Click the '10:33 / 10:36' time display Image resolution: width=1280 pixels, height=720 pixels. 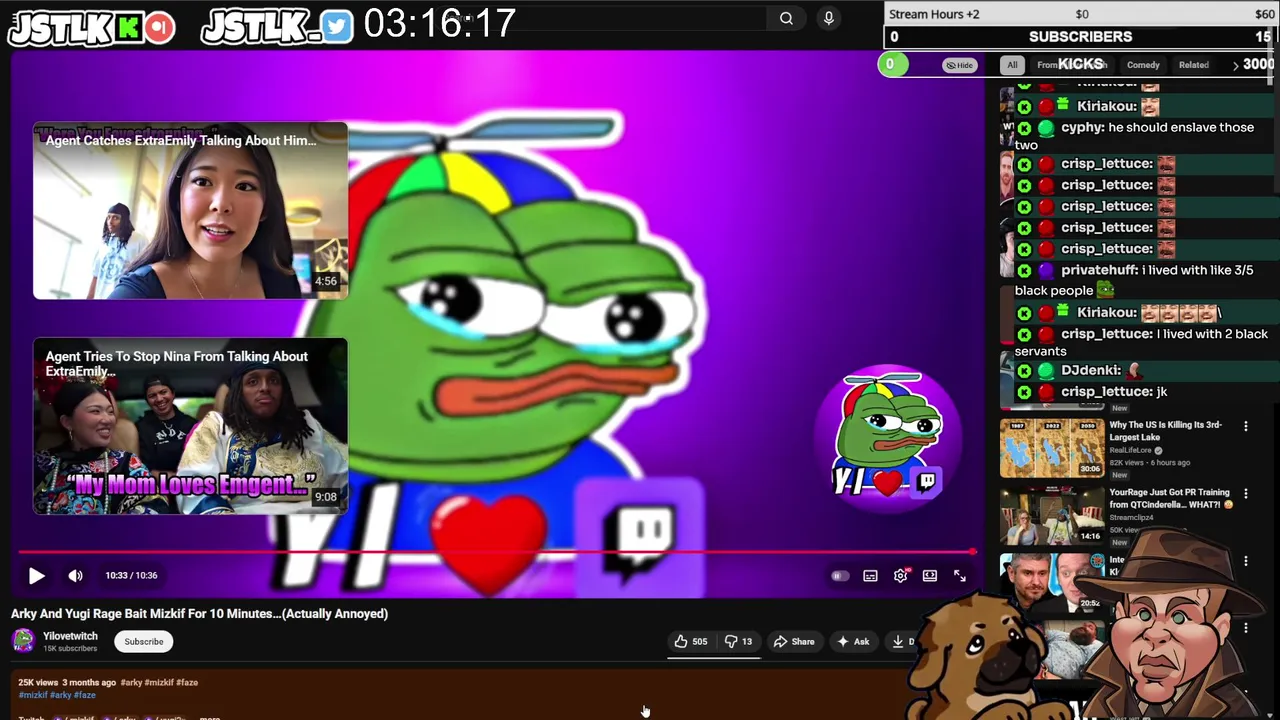131,576
